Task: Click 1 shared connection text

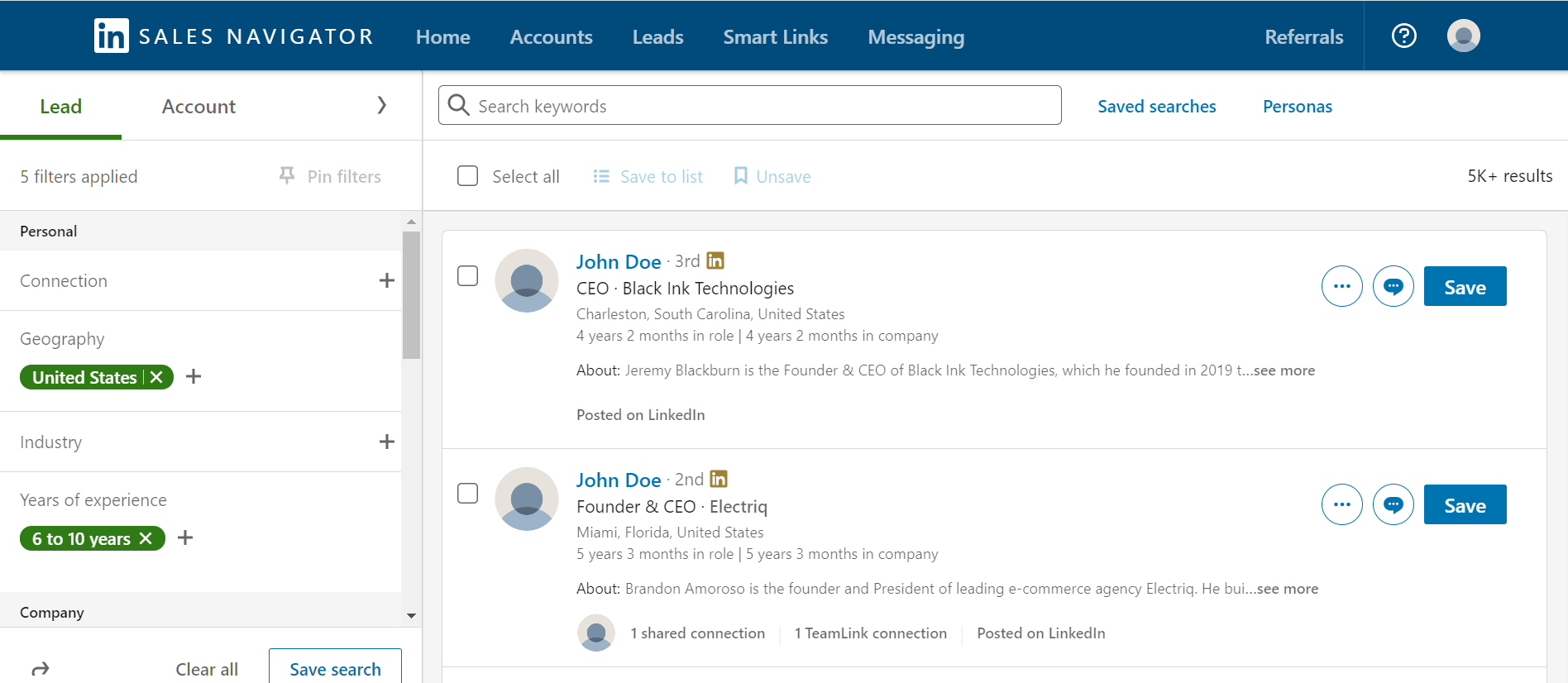Action: coord(697,633)
